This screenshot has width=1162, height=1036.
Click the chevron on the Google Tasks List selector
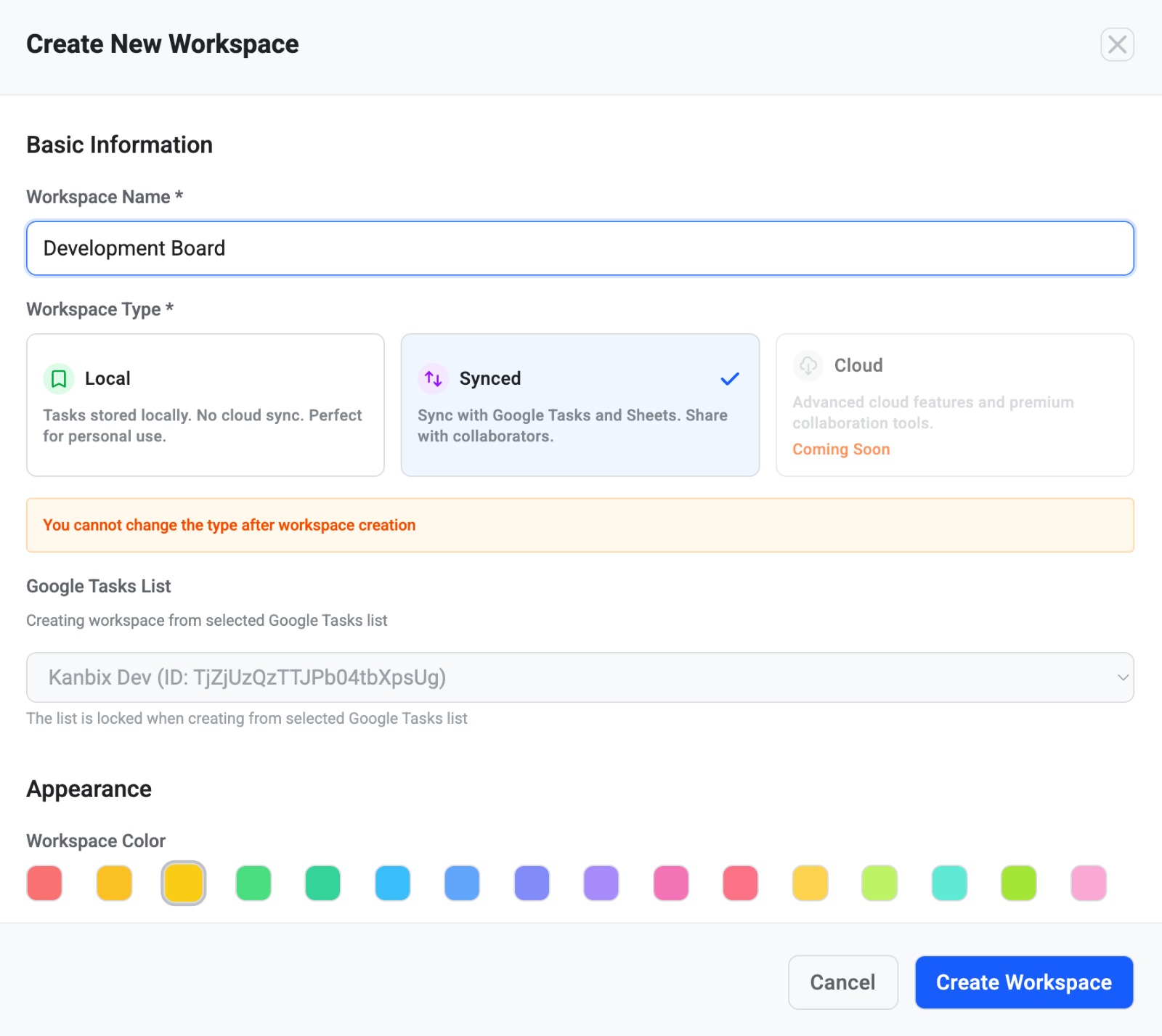tap(1123, 677)
